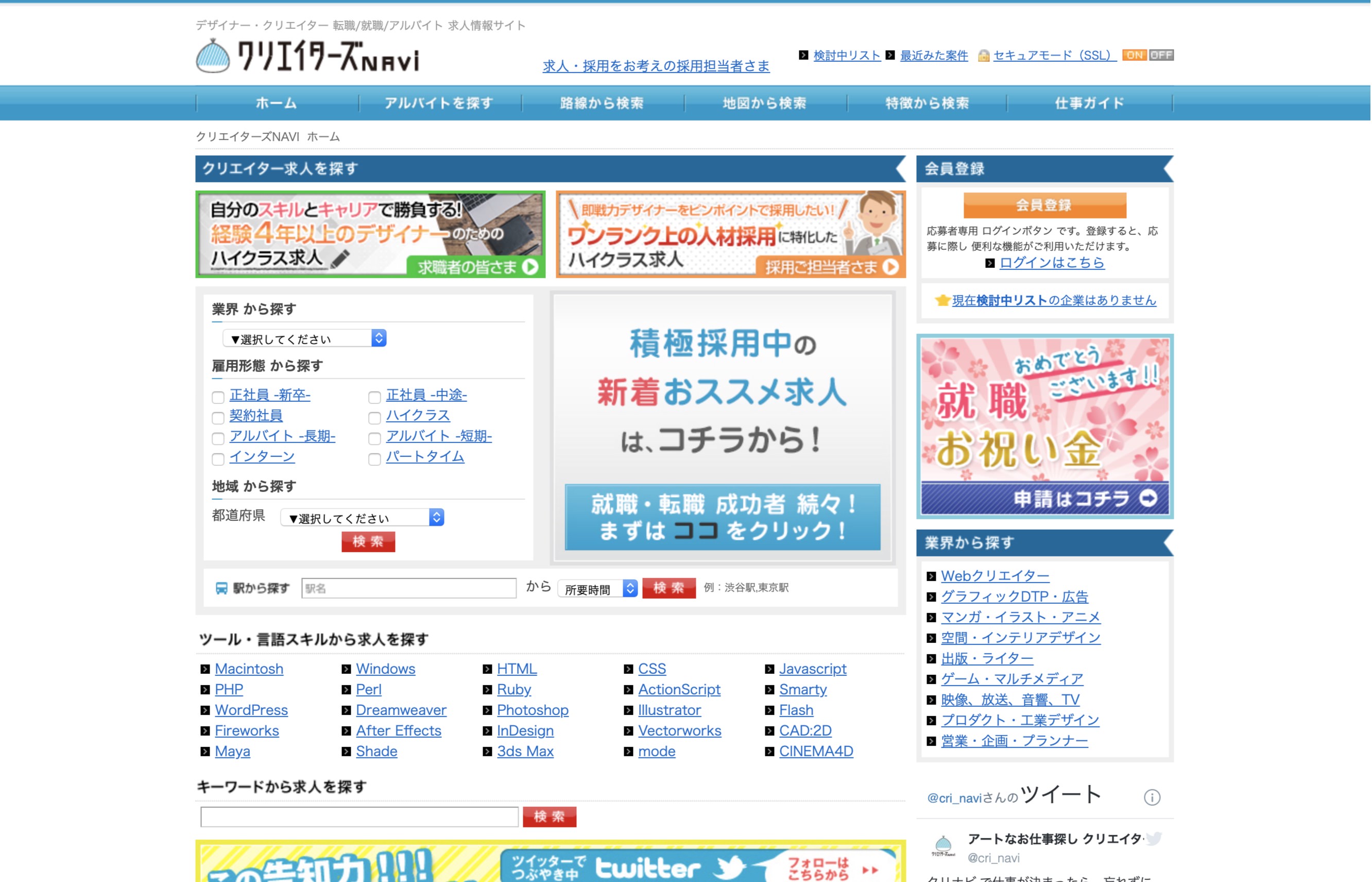Go to 路線から検索 nav item
Screen dimensions: 1372x882
tap(603, 103)
